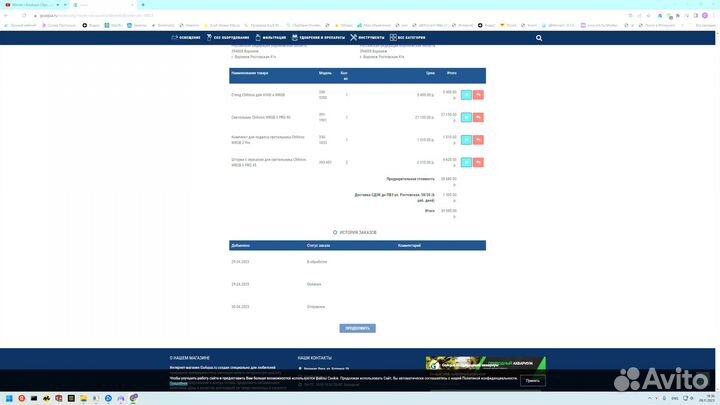Click reorder icon for Chihiros WRGB II PRO 90 row

click(466, 117)
